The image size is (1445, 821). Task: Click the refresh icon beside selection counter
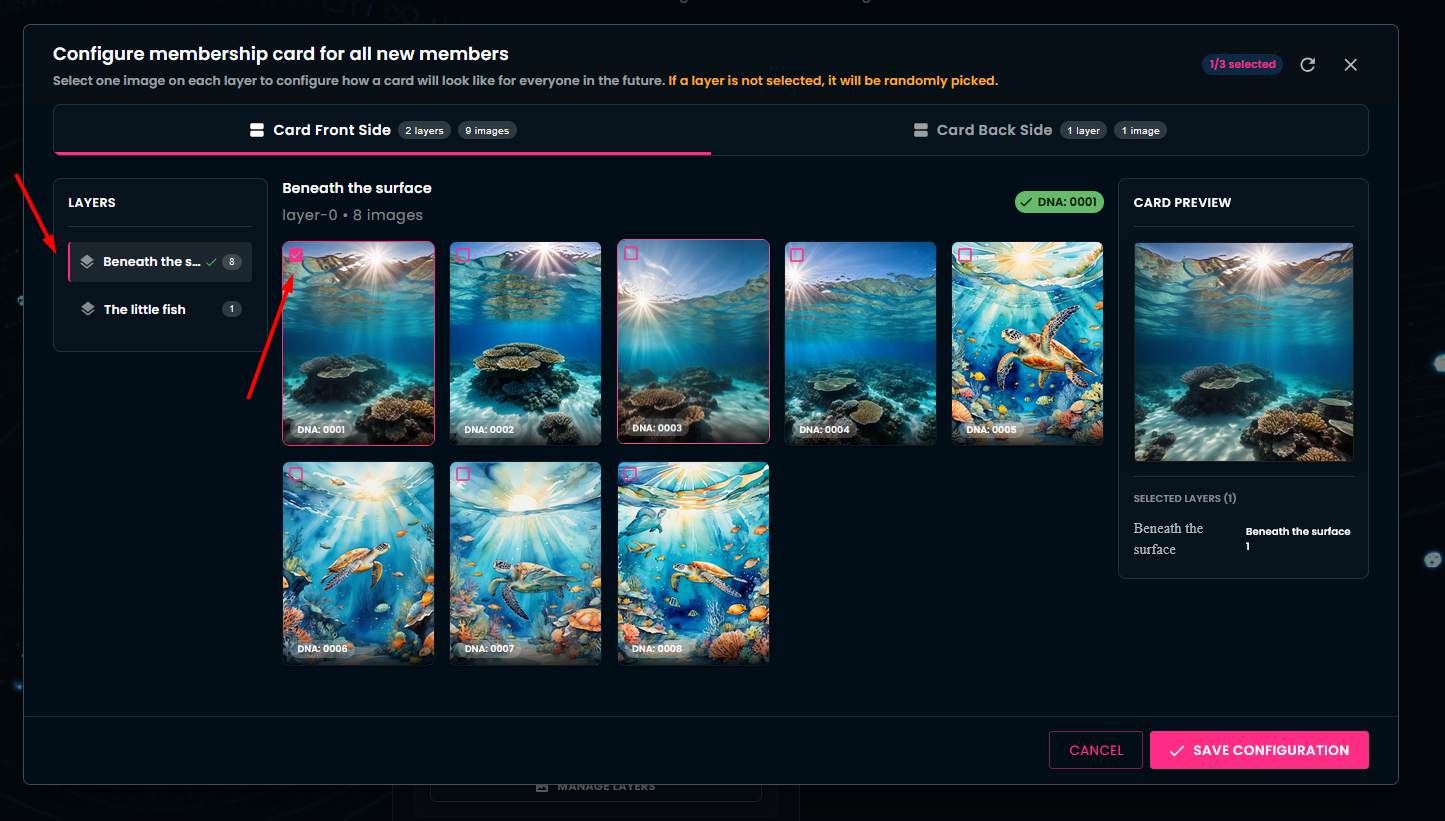[1308, 65]
